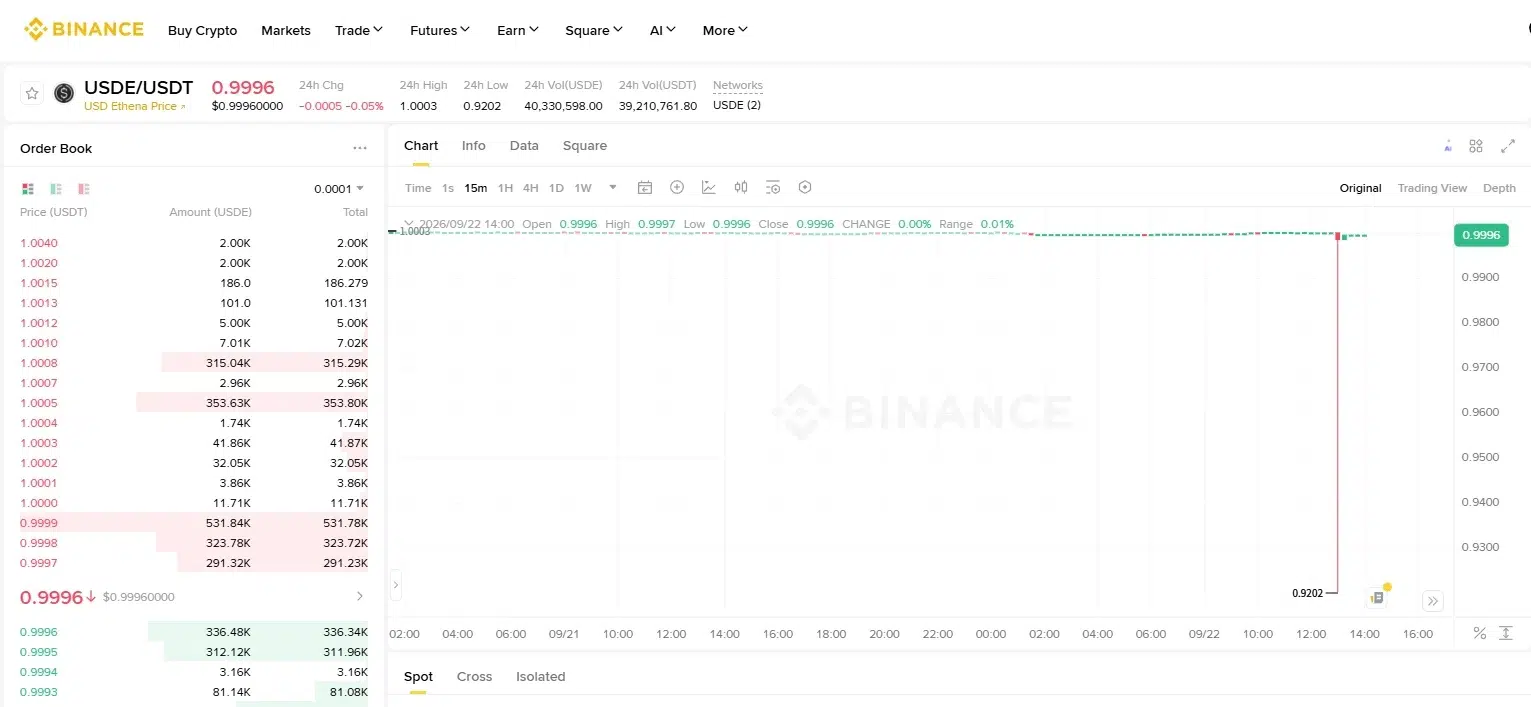Select Original chart view
The height and width of the screenshot is (707, 1531).
point(1361,188)
